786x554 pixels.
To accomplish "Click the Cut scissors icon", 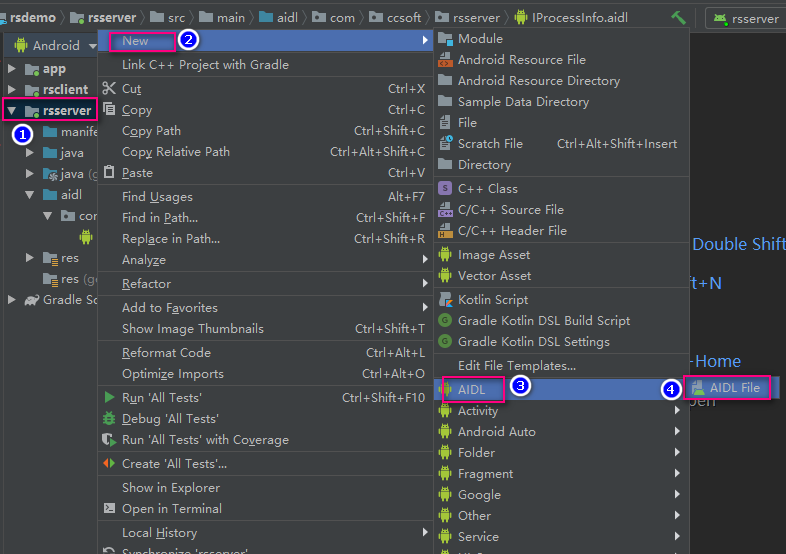I will 109,88.
